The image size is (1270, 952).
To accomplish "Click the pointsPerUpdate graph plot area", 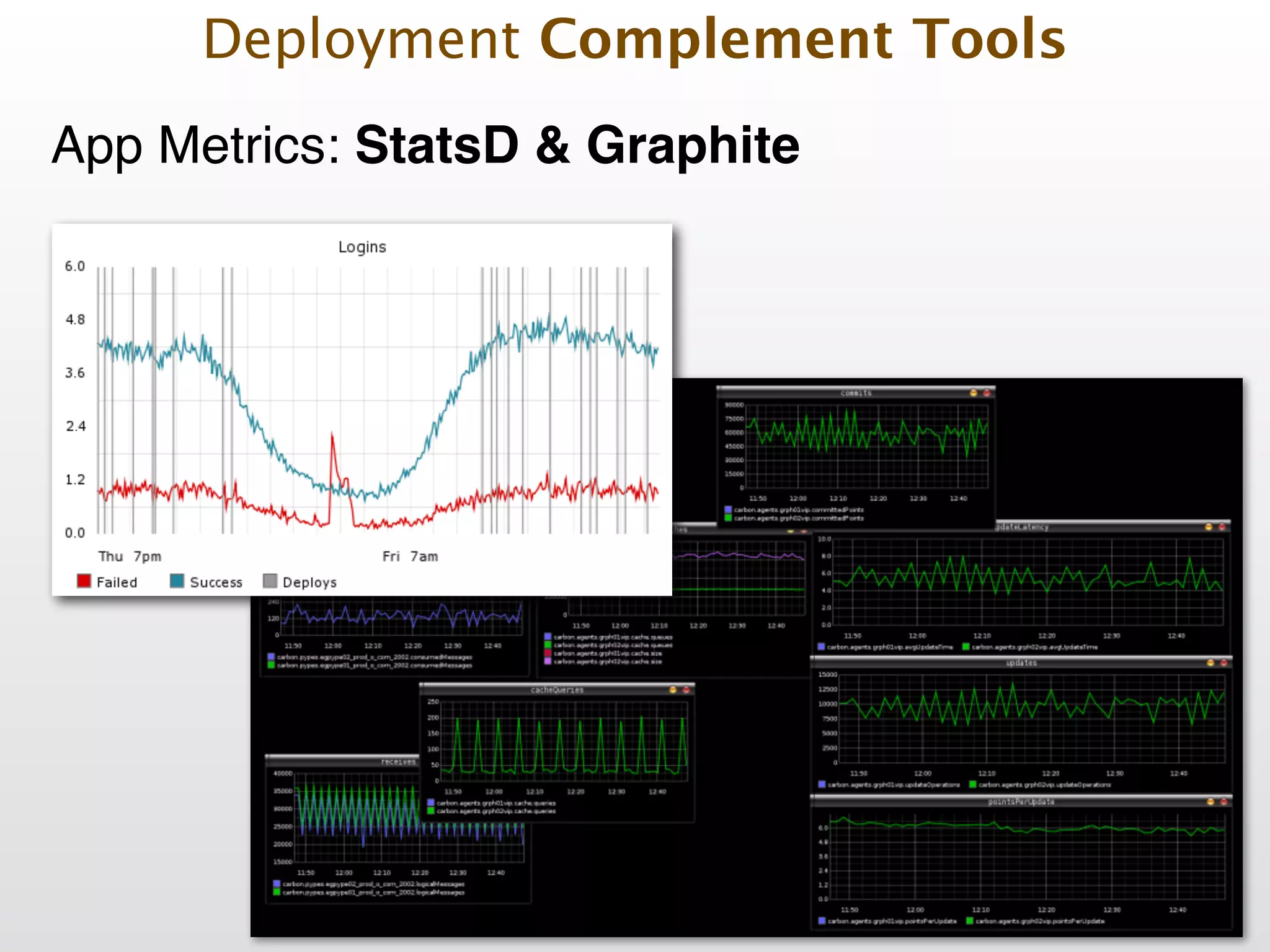I will click(1028, 856).
